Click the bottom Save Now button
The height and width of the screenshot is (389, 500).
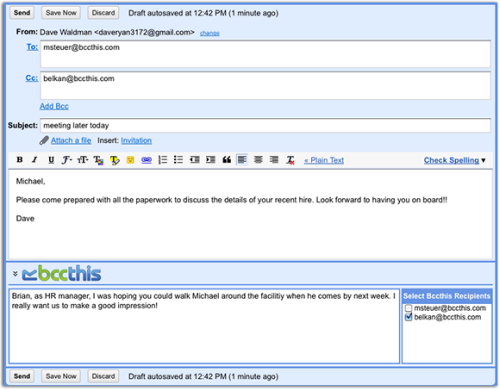61,376
